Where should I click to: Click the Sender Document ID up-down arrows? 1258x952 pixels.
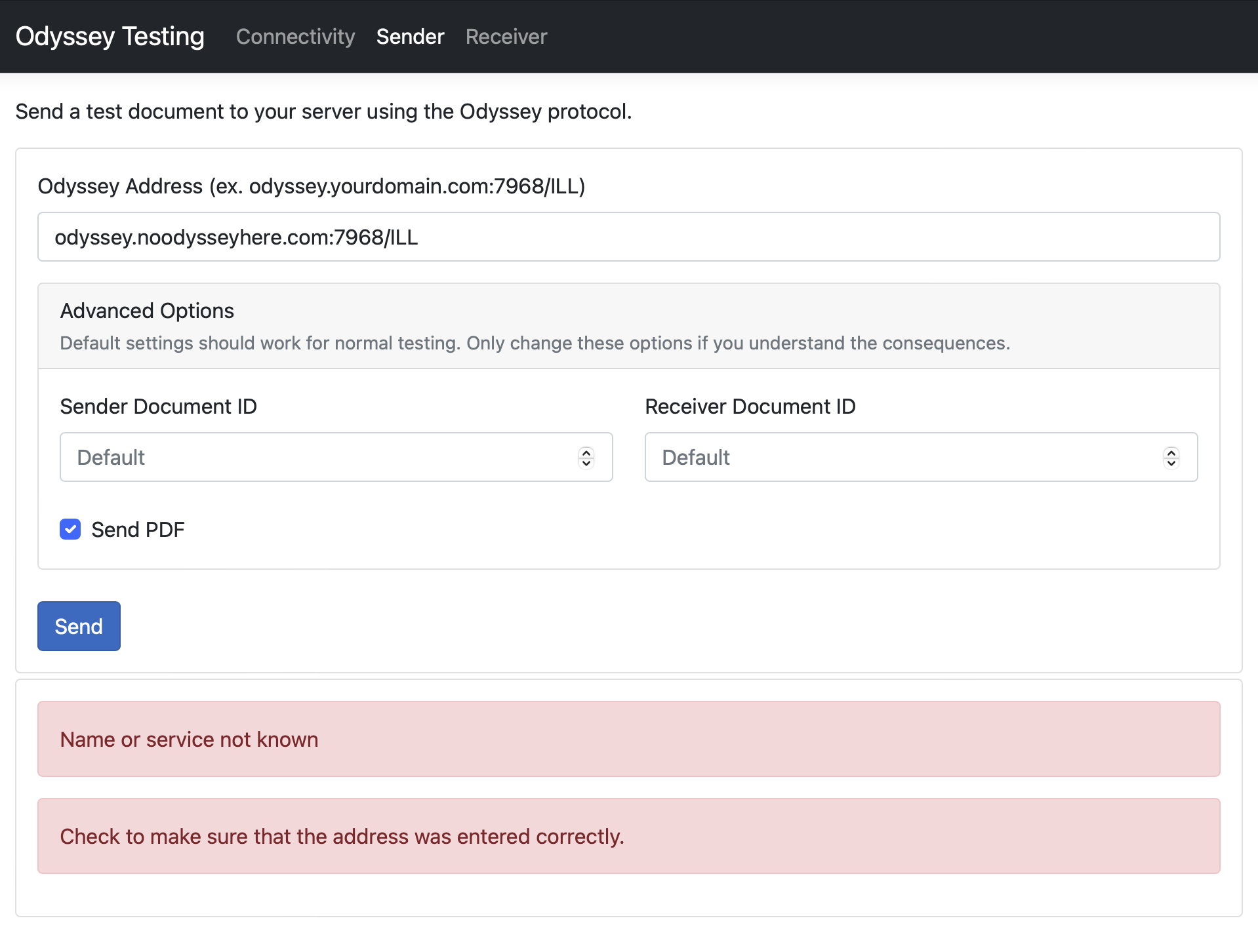pos(586,457)
